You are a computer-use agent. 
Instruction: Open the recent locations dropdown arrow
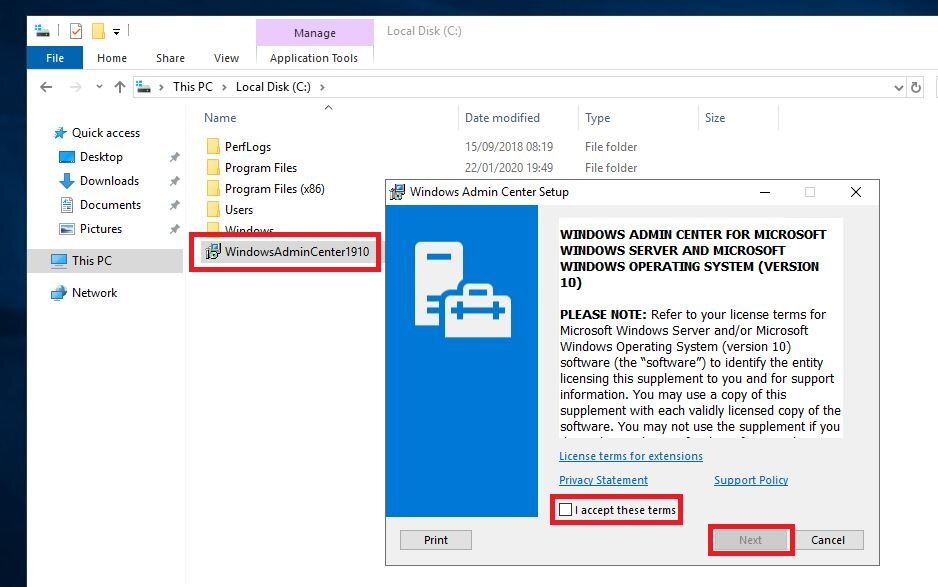coord(99,87)
